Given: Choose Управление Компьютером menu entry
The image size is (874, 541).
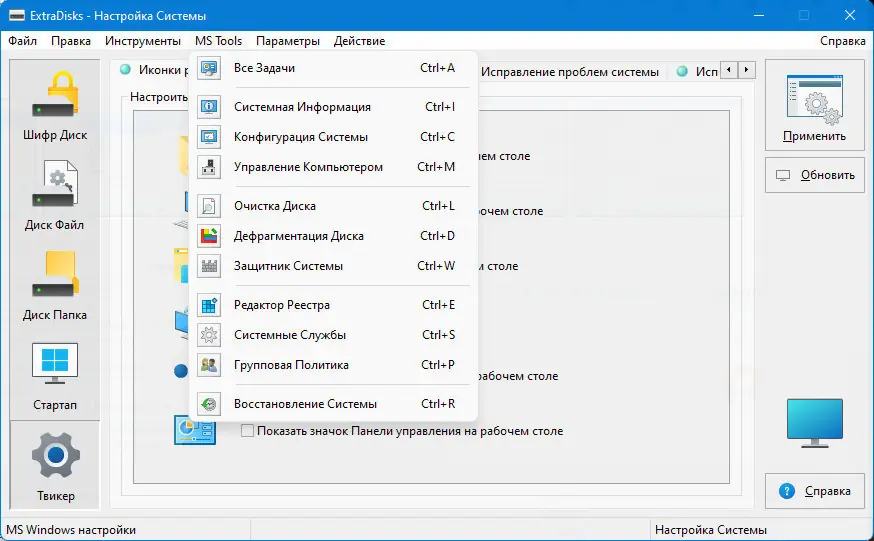Looking at the screenshot, I should point(333,167).
